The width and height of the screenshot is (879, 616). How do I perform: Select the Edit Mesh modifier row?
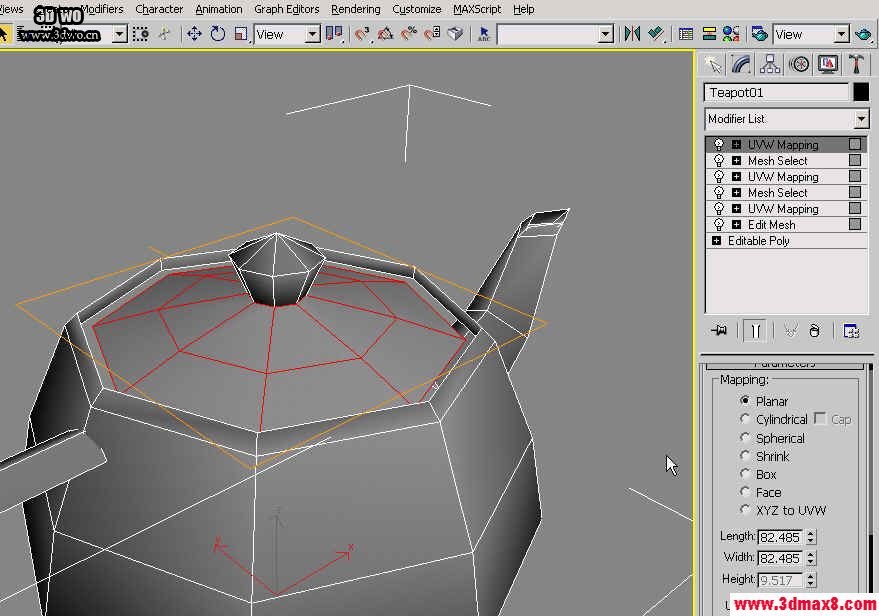786,225
